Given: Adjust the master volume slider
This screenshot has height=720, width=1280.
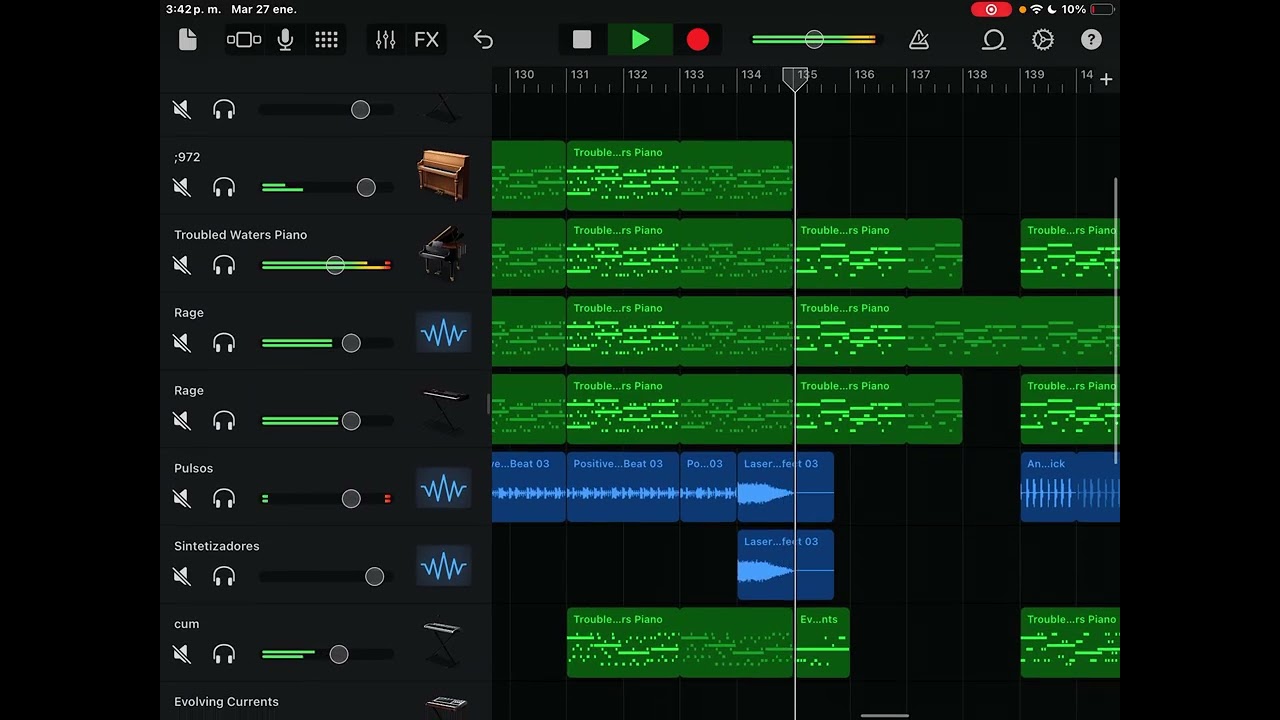Looking at the screenshot, I should pyautogui.click(x=814, y=40).
